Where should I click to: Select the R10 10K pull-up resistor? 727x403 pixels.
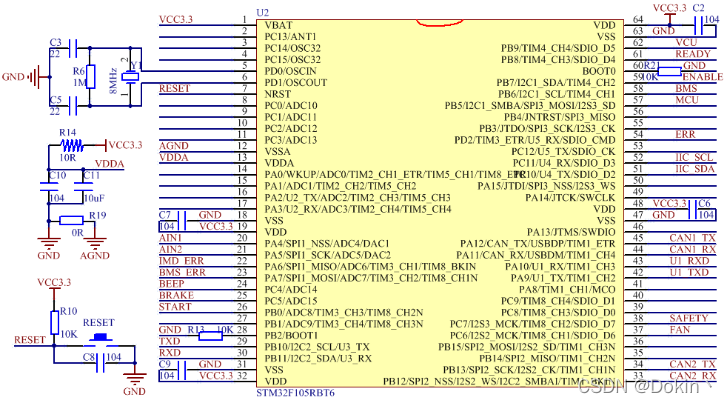tap(55, 323)
